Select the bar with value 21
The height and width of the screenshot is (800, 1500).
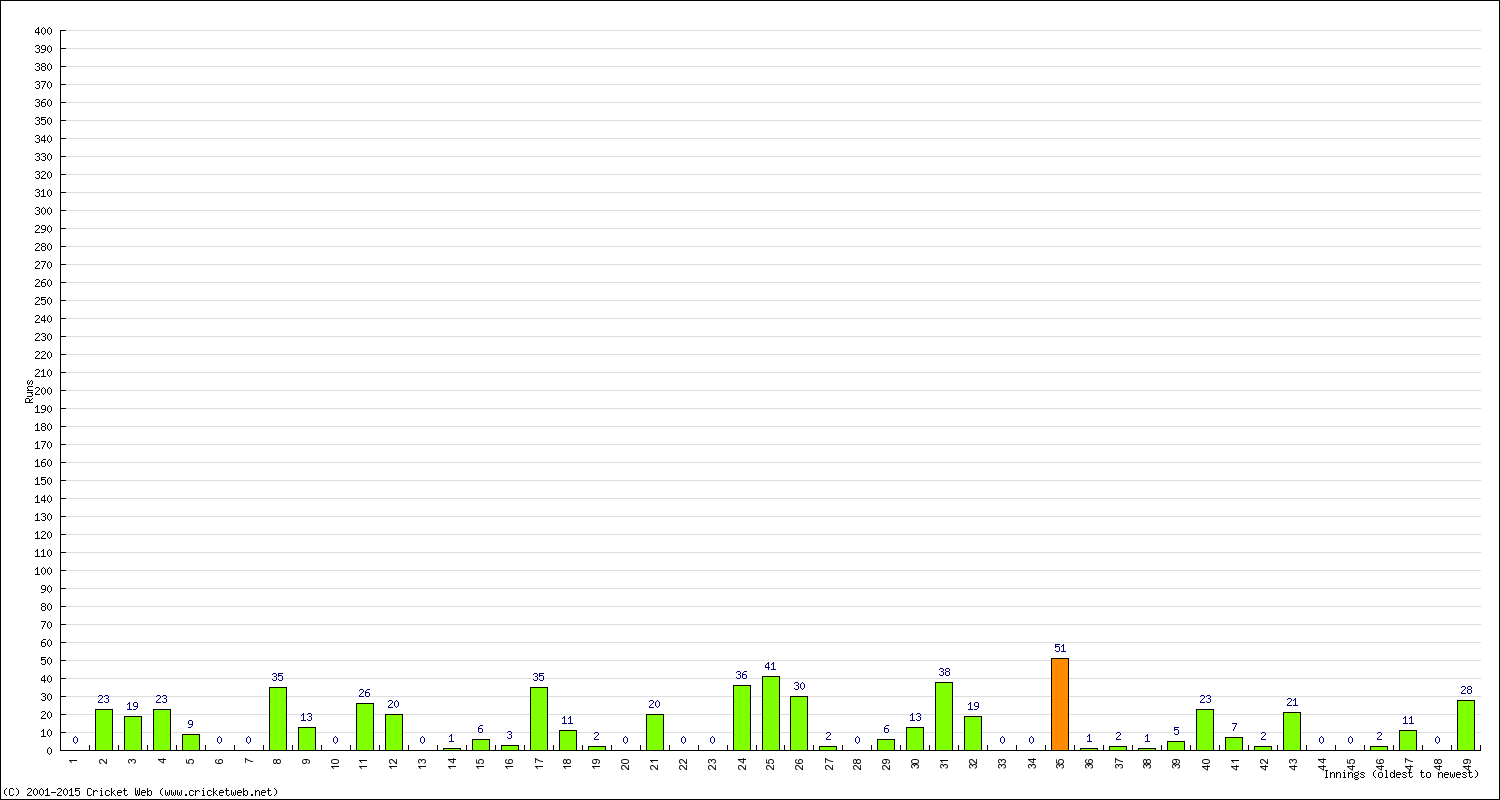1292,731
